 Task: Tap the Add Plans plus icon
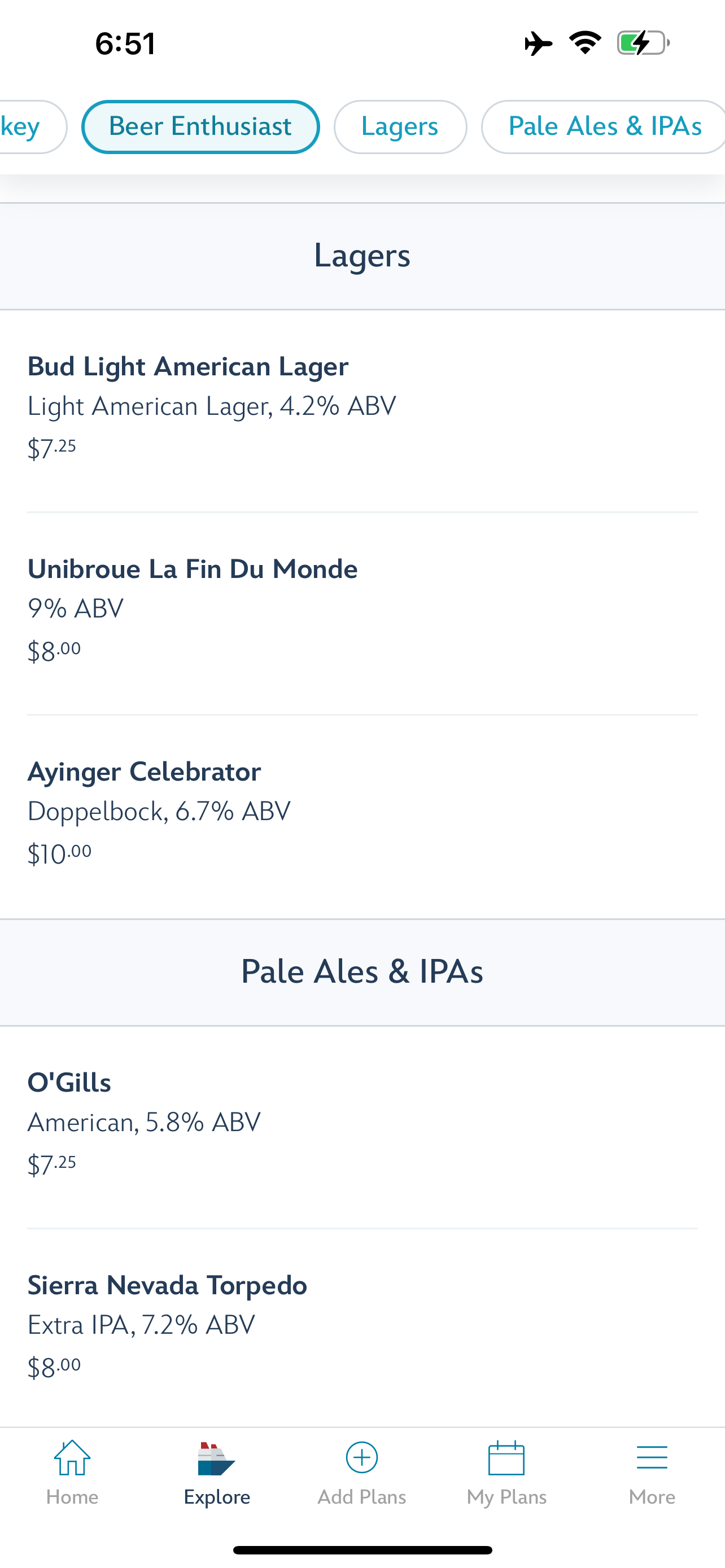(x=361, y=1458)
